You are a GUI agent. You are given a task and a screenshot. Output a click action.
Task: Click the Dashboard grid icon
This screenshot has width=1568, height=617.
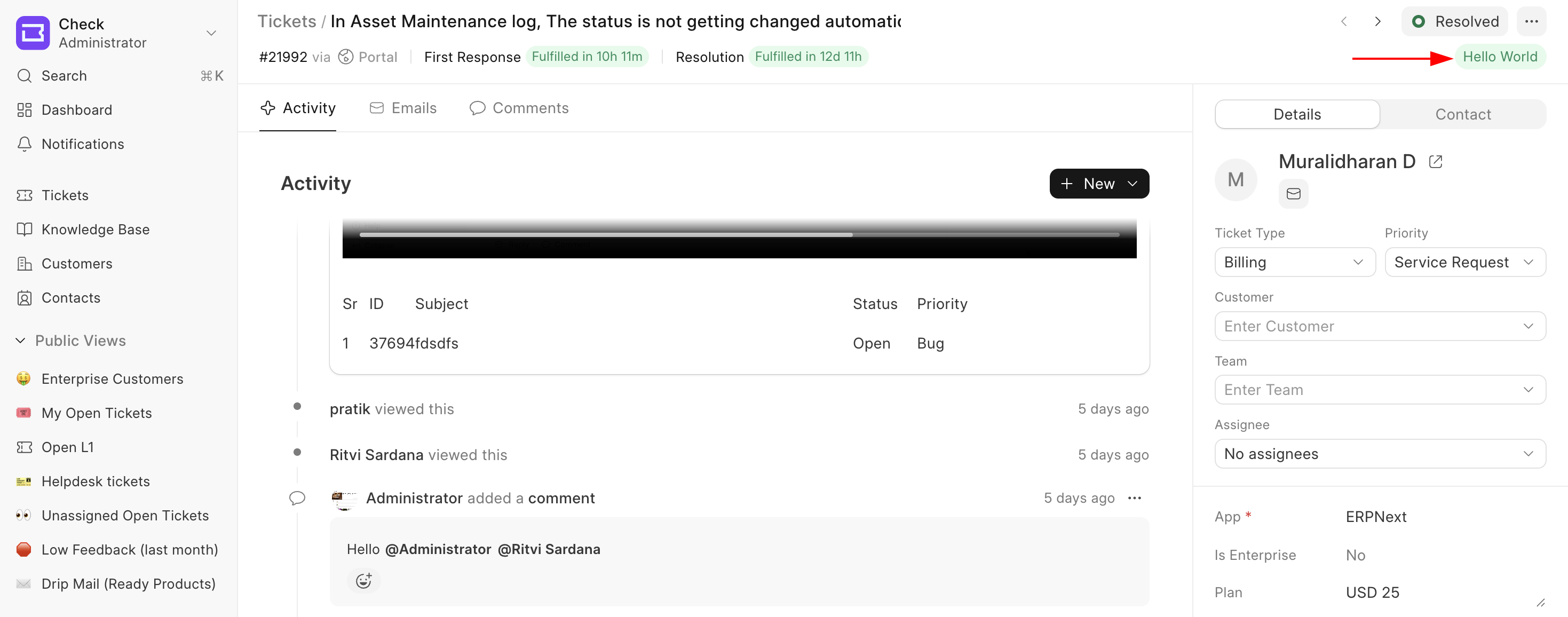point(25,110)
